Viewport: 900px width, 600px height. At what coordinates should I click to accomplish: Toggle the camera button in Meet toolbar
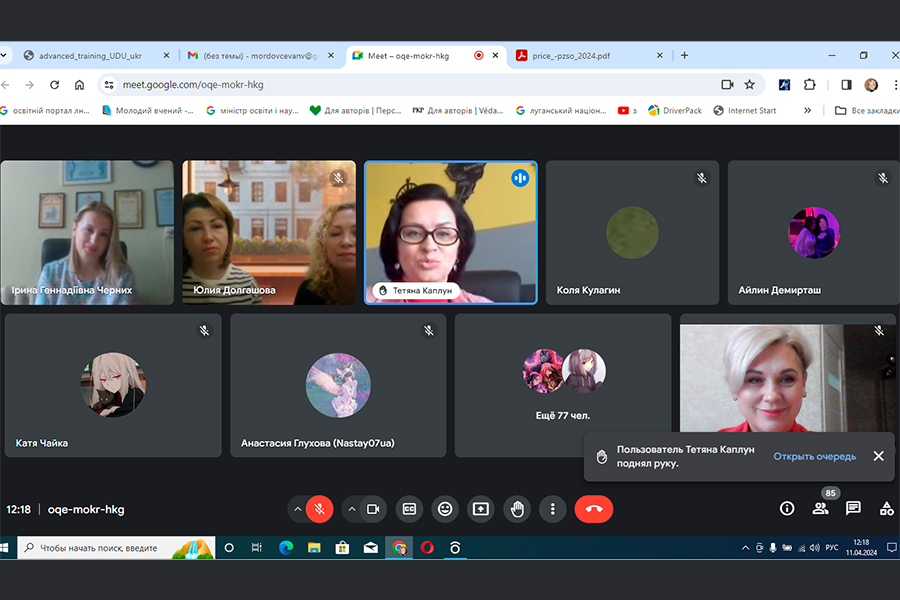(373, 509)
